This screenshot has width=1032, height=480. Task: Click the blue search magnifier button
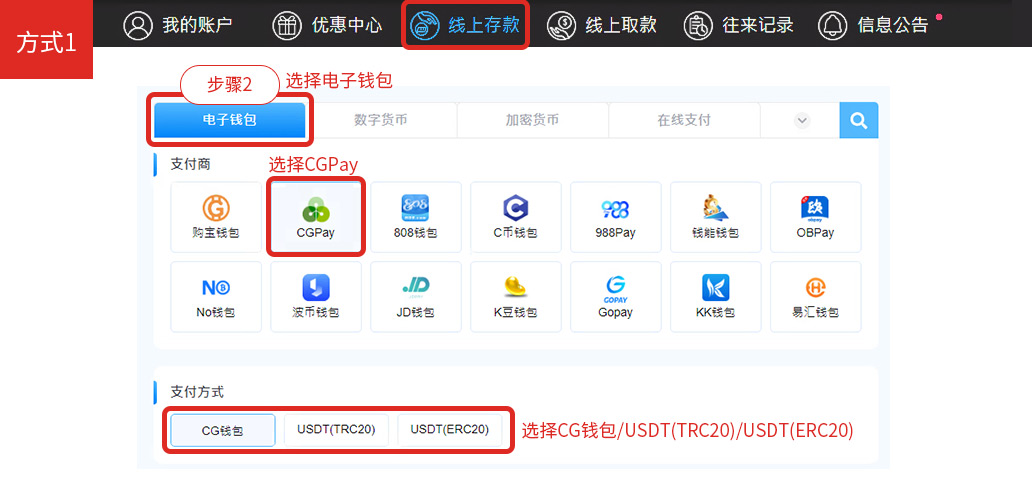pyautogui.click(x=859, y=120)
